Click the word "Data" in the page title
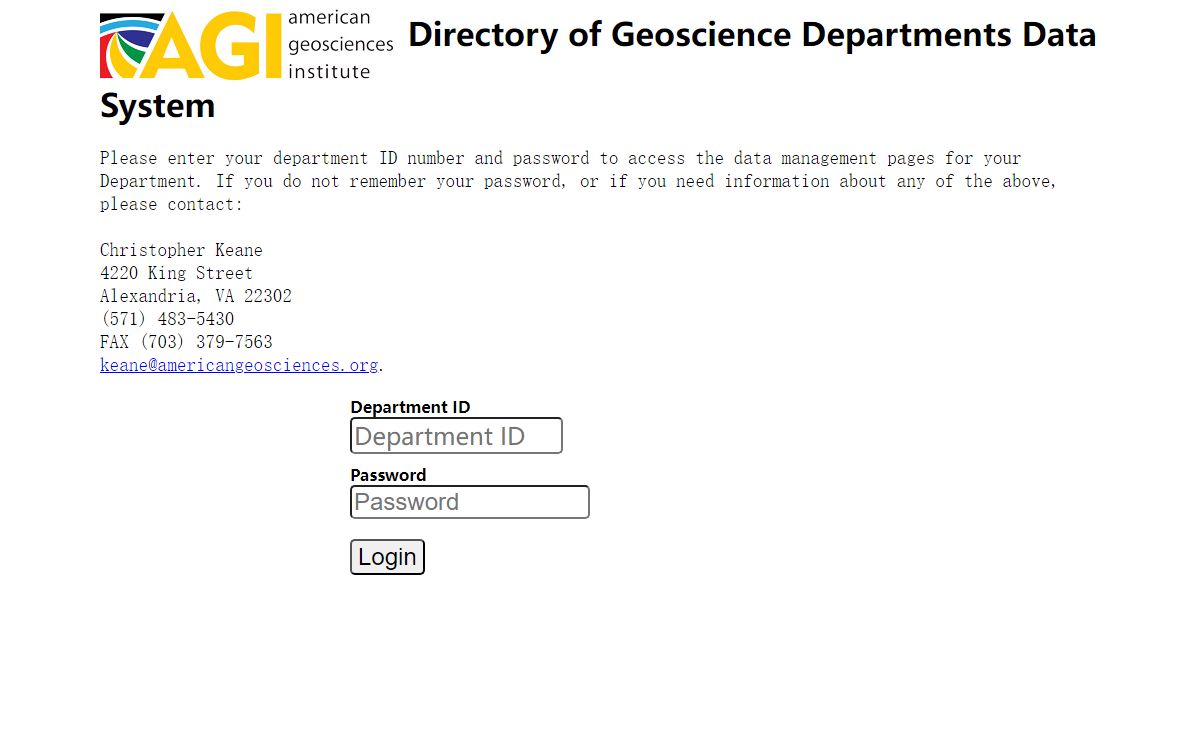The image size is (1200, 740). coord(1058,35)
